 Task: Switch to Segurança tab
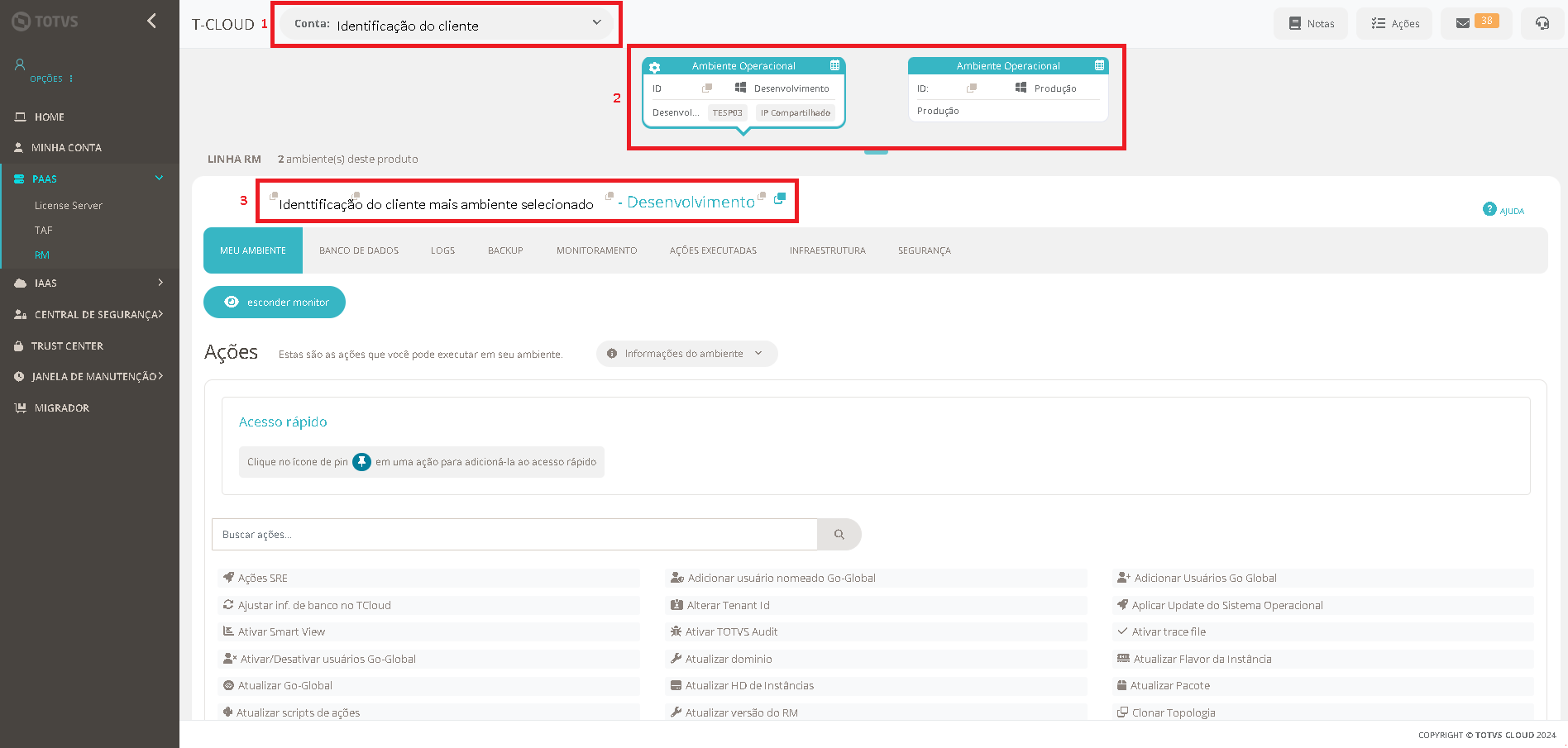925,250
